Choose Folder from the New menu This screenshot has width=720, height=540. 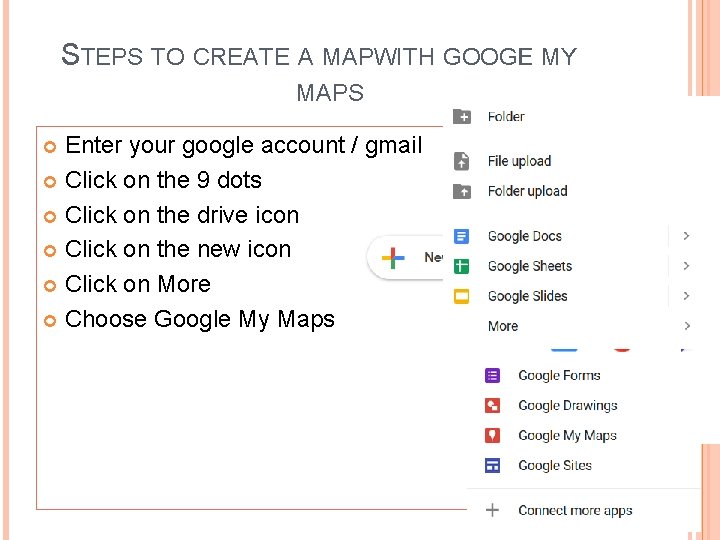[506, 117]
